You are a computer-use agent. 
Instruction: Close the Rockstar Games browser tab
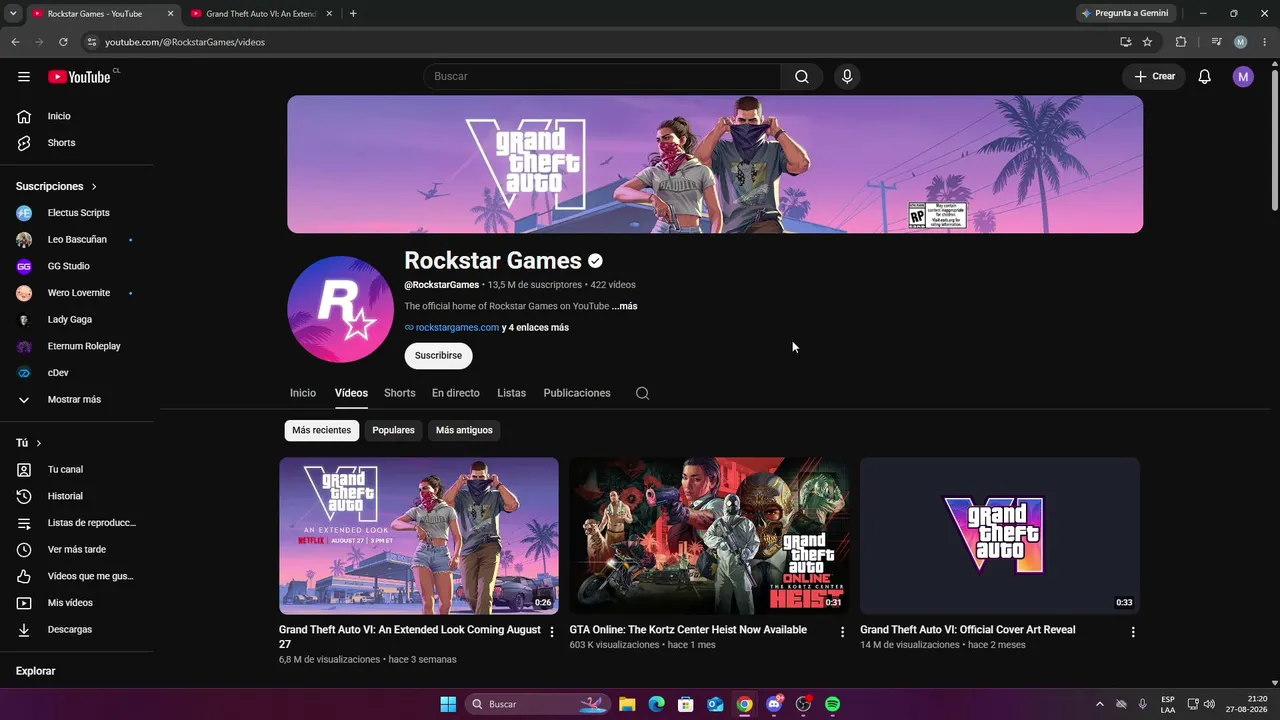(x=170, y=14)
